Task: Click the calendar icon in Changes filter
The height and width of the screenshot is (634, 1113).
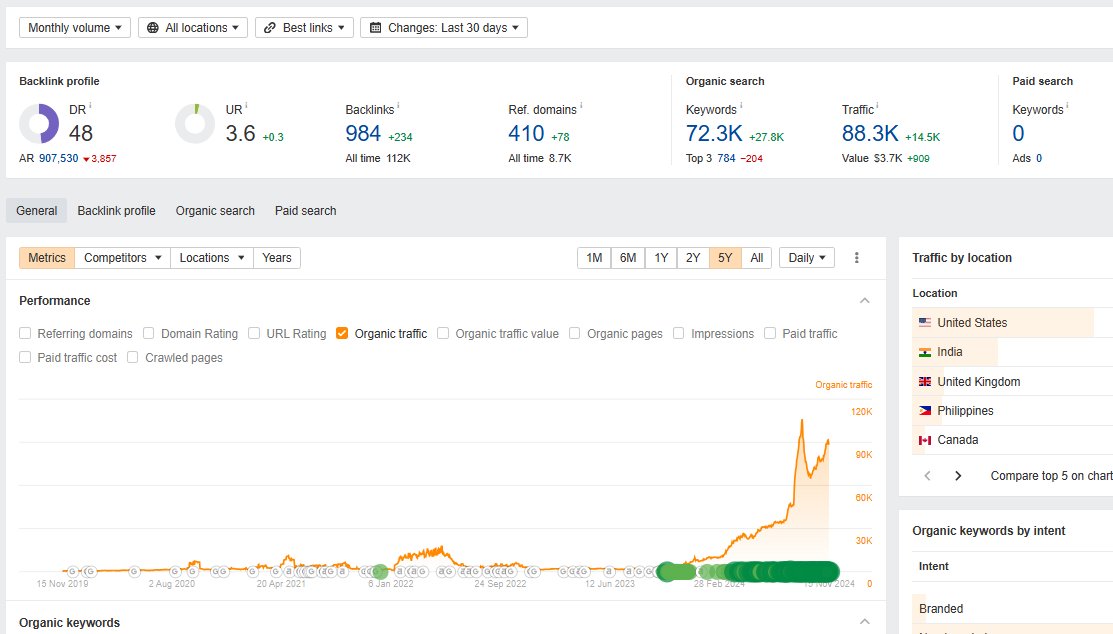Action: pyautogui.click(x=375, y=28)
